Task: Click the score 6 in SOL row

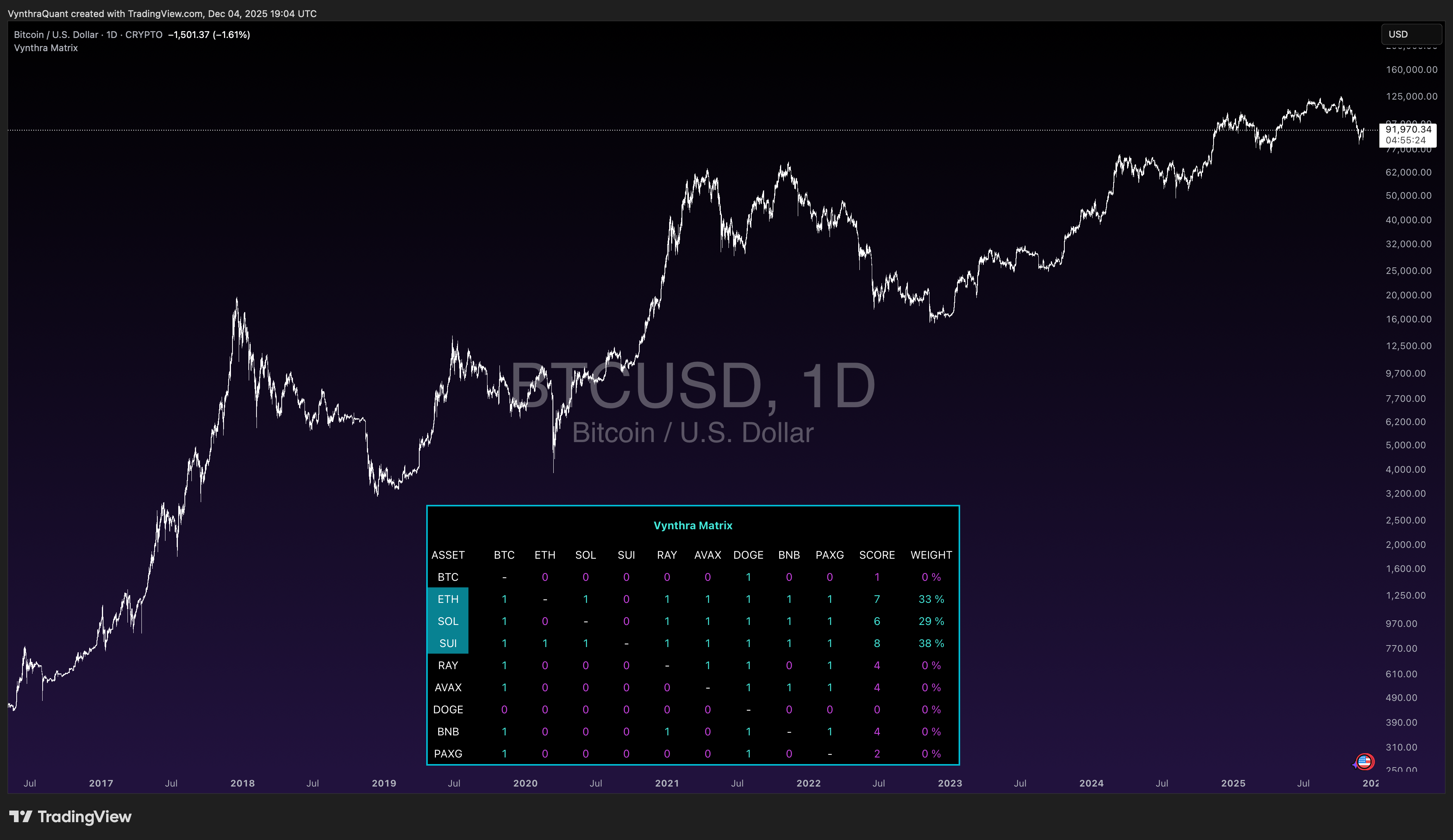Action: [877, 621]
